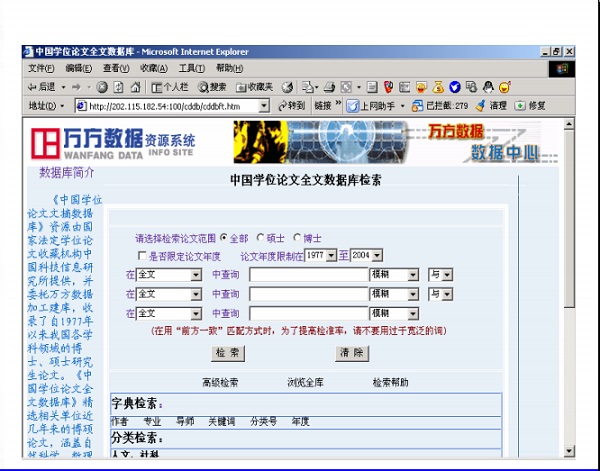Click the 修复 repair button

[x=530, y=106]
